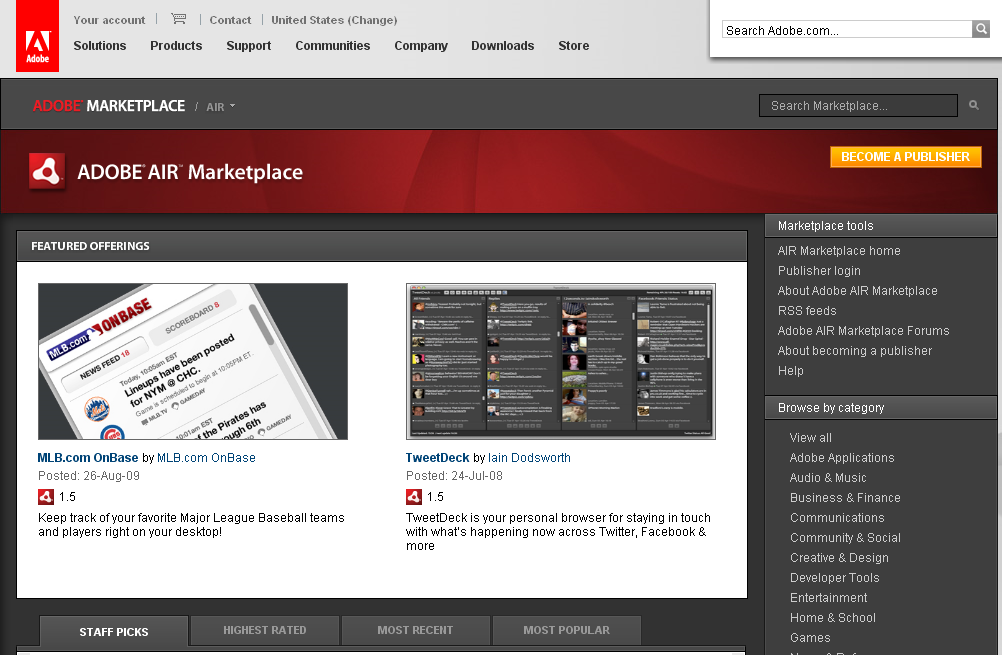Browse the Entertainment category
This screenshot has width=1002, height=655.
(x=829, y=597)
